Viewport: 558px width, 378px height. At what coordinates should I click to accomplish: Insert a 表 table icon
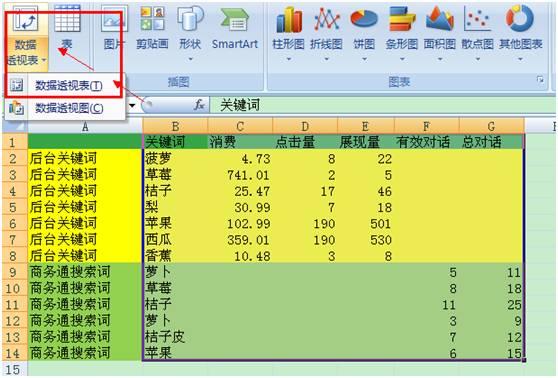67,28
